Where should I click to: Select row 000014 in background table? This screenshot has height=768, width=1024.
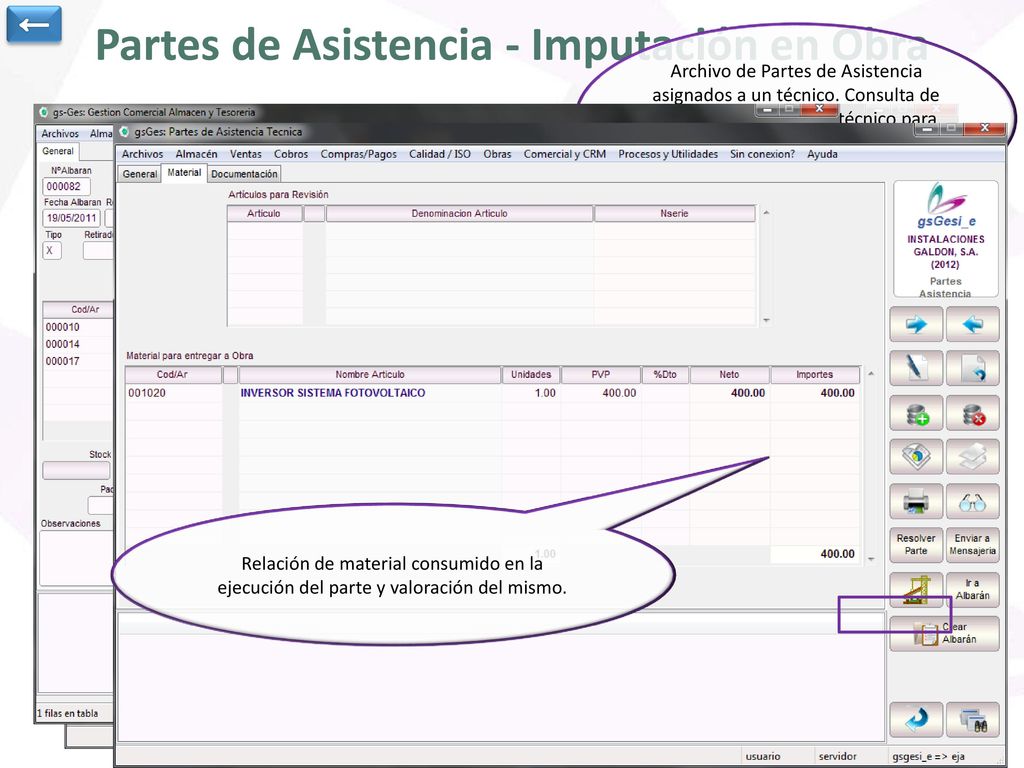click(77, 344)
